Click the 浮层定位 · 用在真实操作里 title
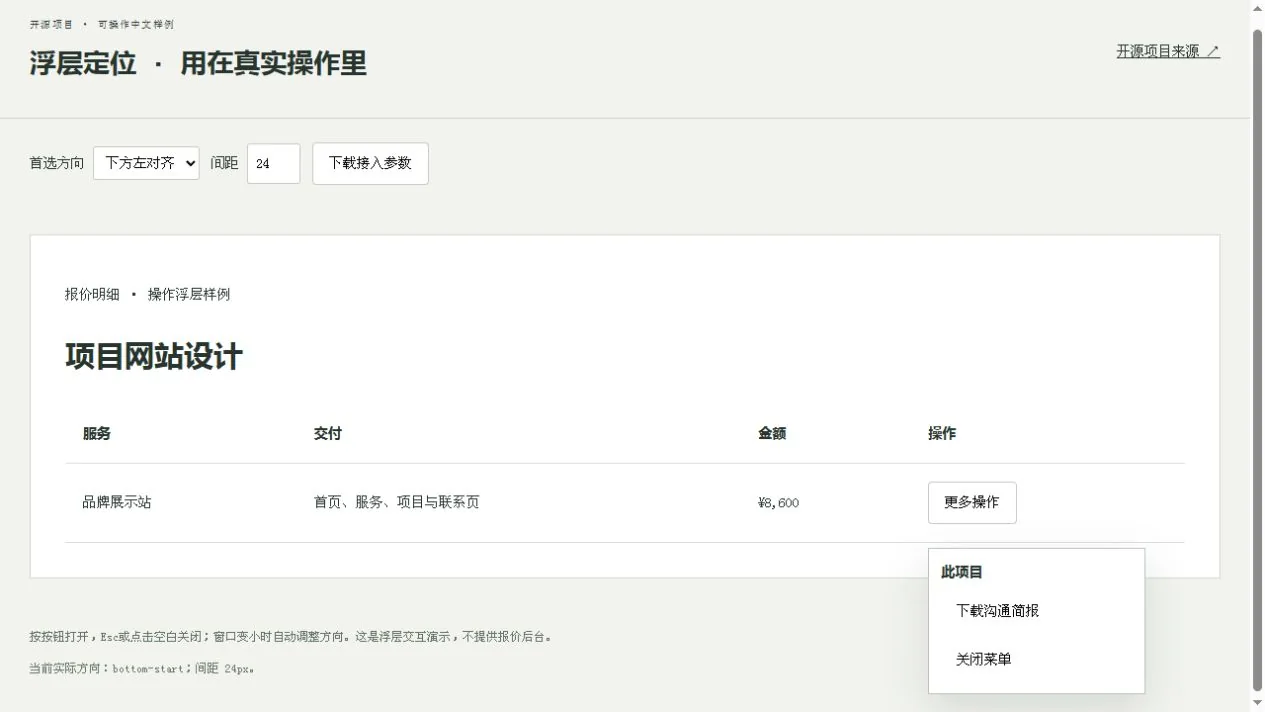The height and width of the screenshot is (712, 1265). (198, 63)
